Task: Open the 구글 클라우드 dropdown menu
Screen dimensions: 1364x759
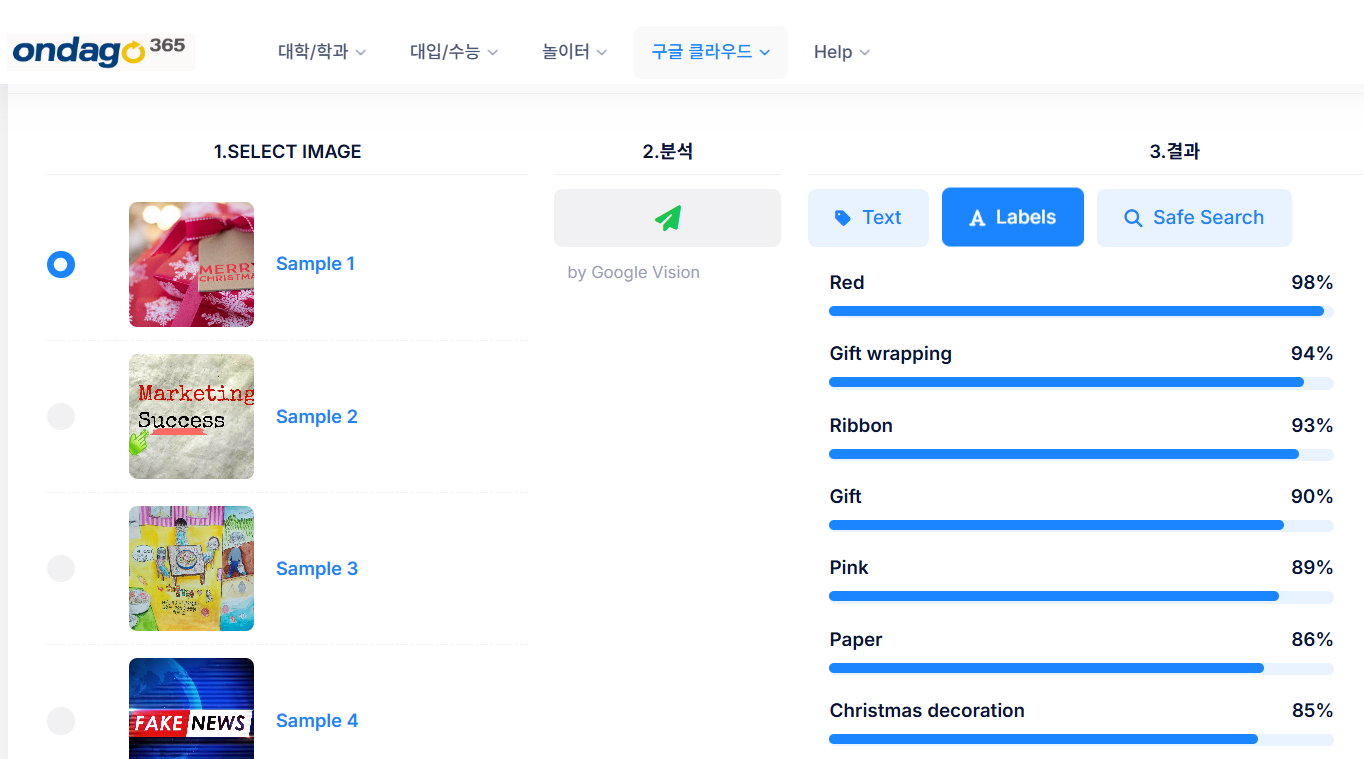Action: click(711, 52)
